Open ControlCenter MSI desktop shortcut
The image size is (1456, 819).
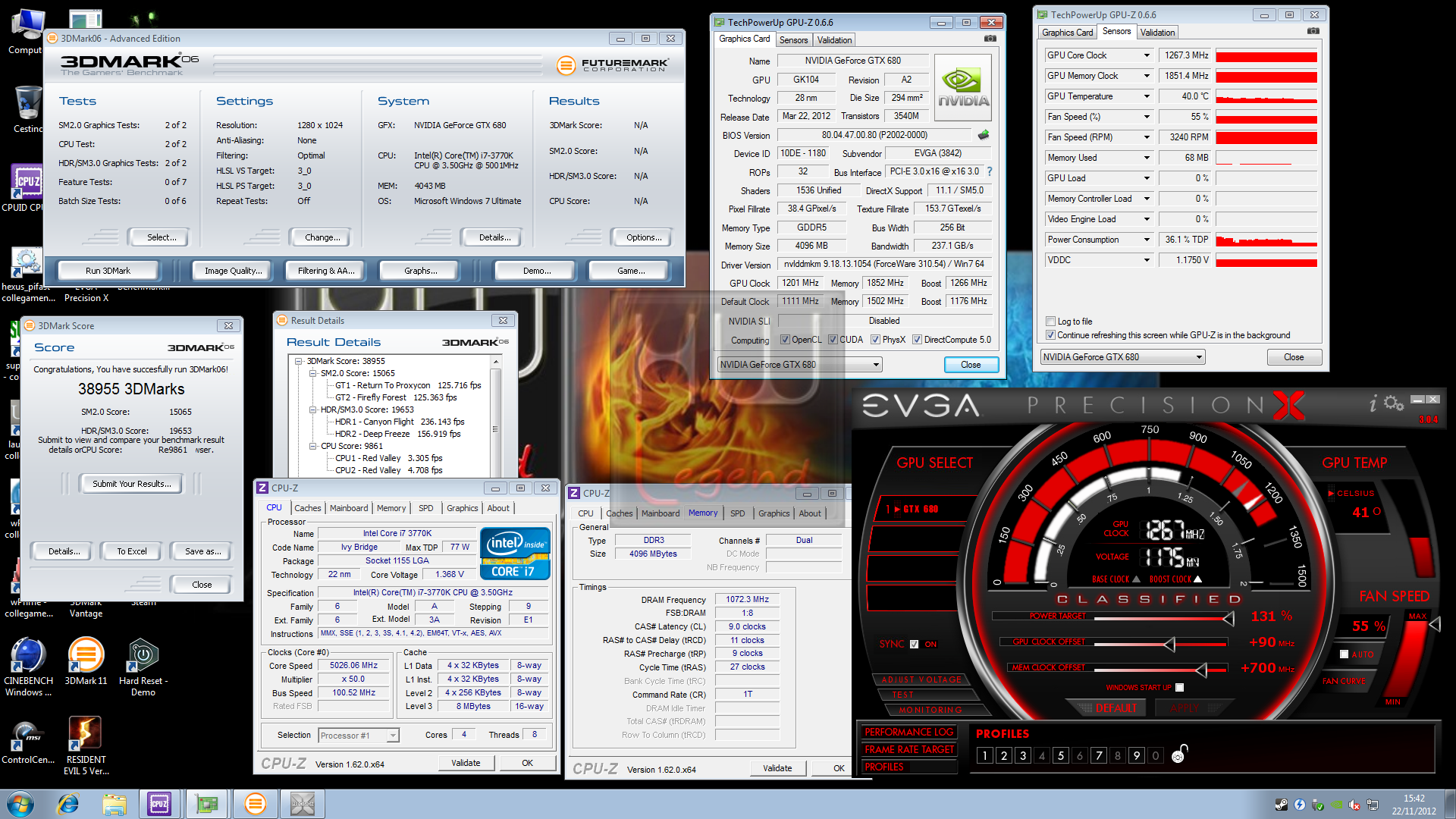[x=28, y=742]
